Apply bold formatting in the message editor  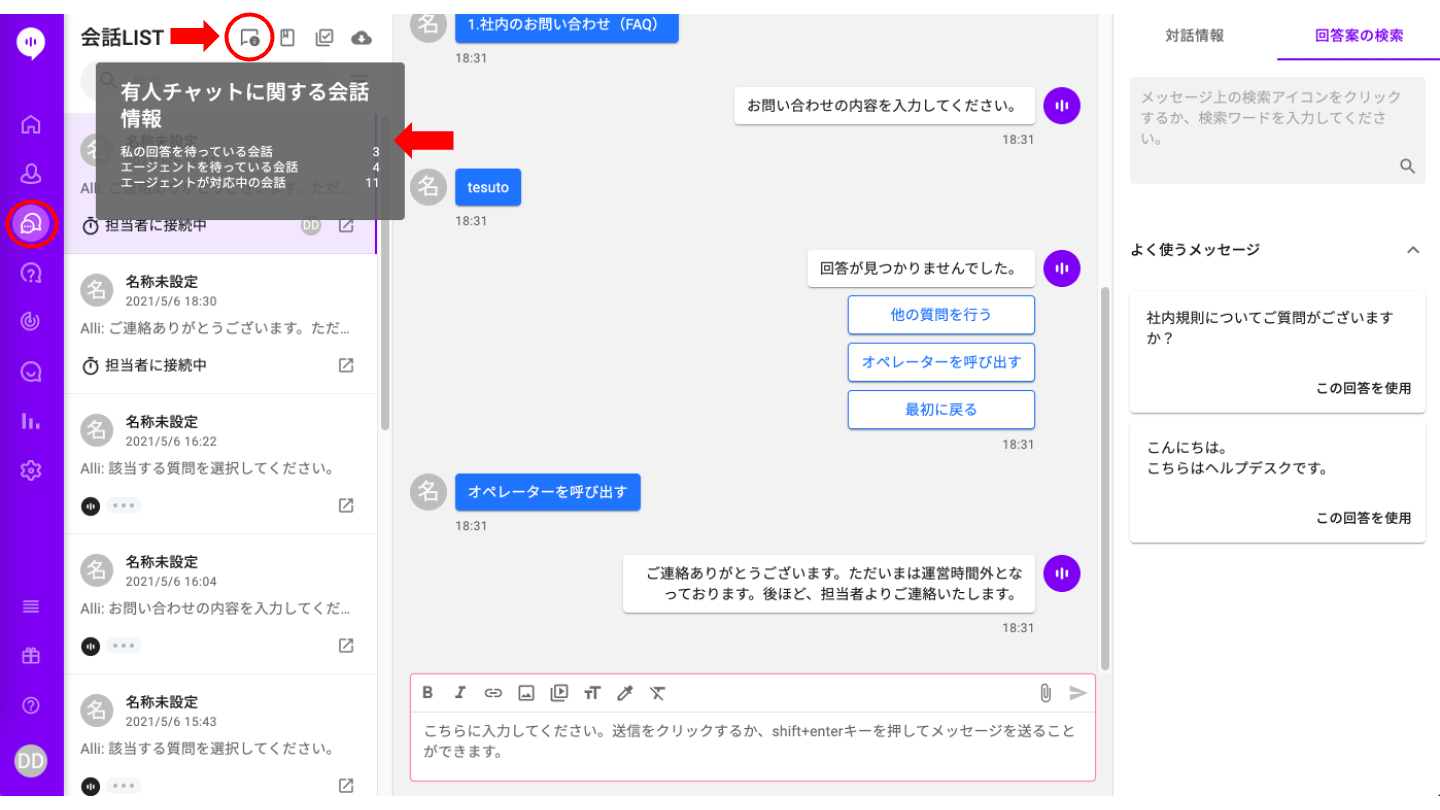428,692
